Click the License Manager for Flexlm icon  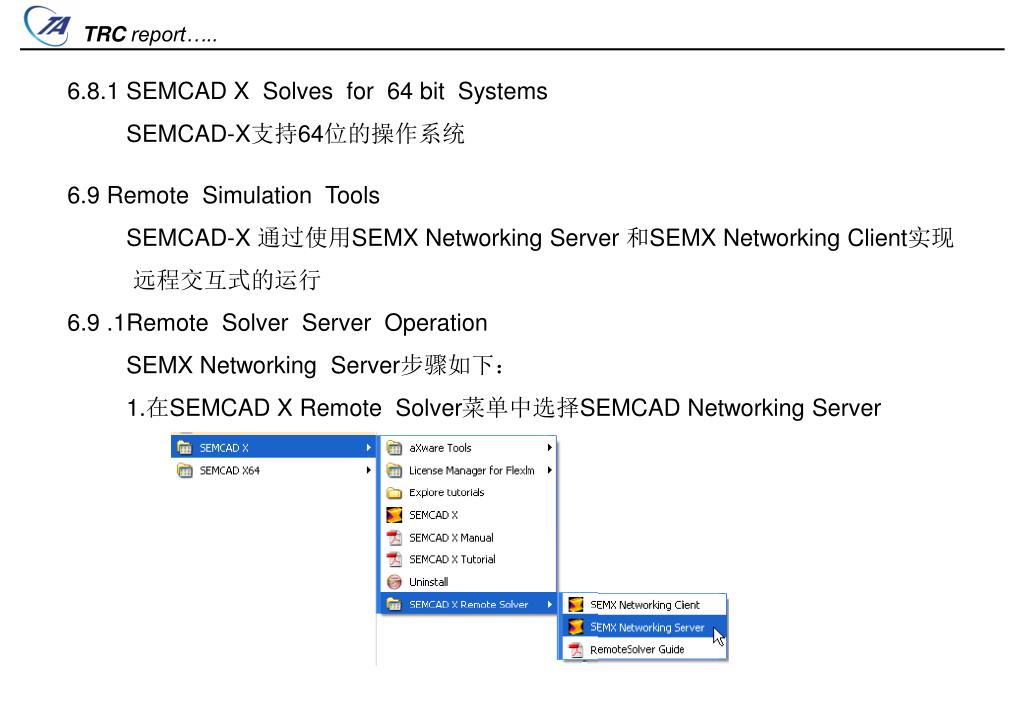pos(394,470)
